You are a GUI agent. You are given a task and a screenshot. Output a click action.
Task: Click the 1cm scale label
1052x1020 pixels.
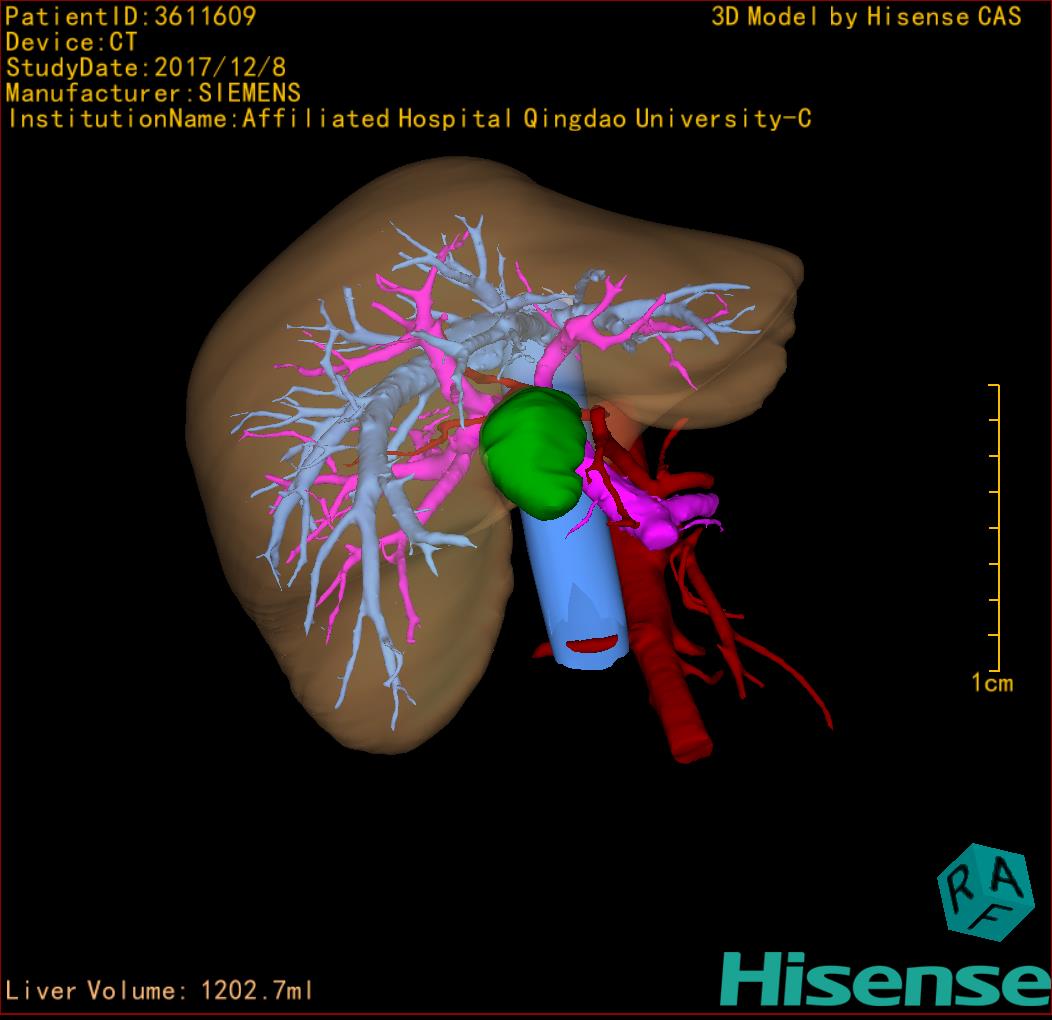tap(992, 683)
